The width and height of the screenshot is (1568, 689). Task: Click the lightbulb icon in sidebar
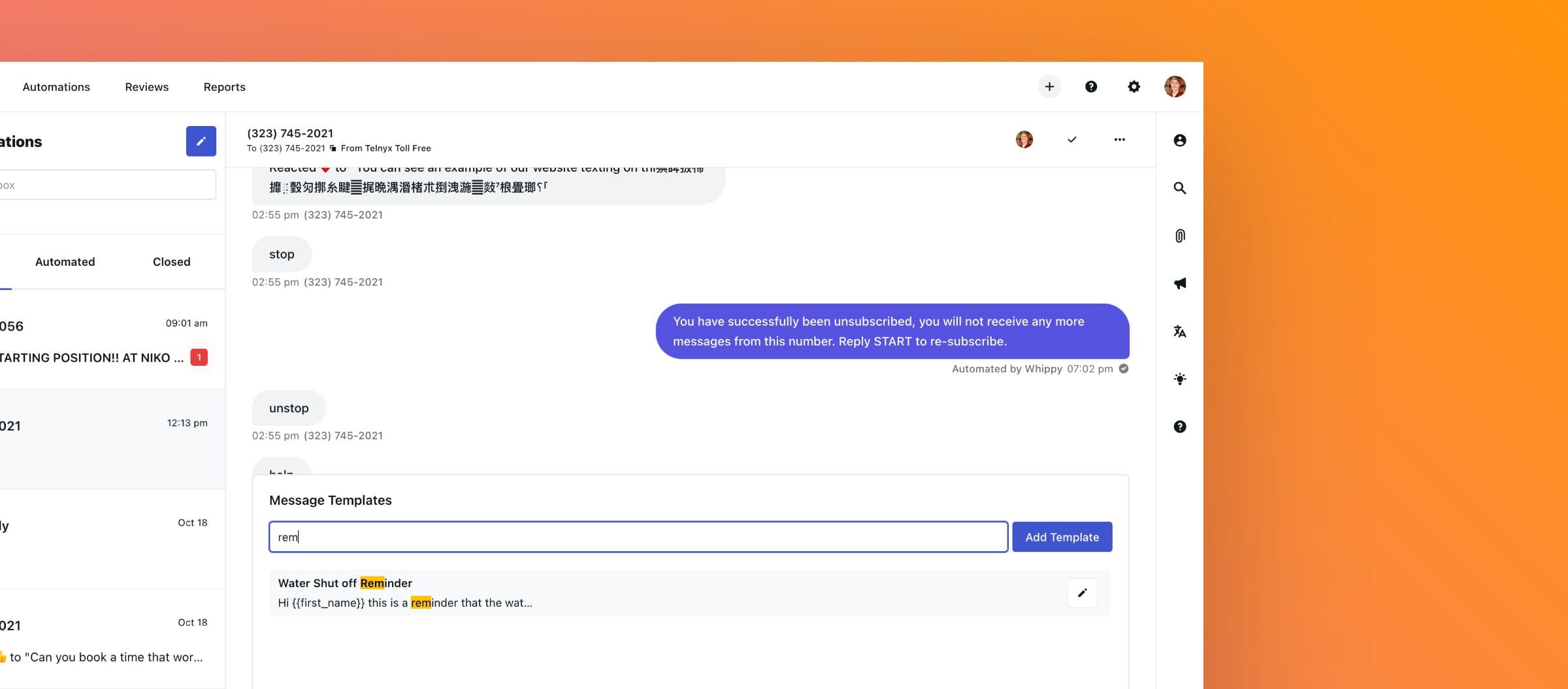(x=1179, y=379)
